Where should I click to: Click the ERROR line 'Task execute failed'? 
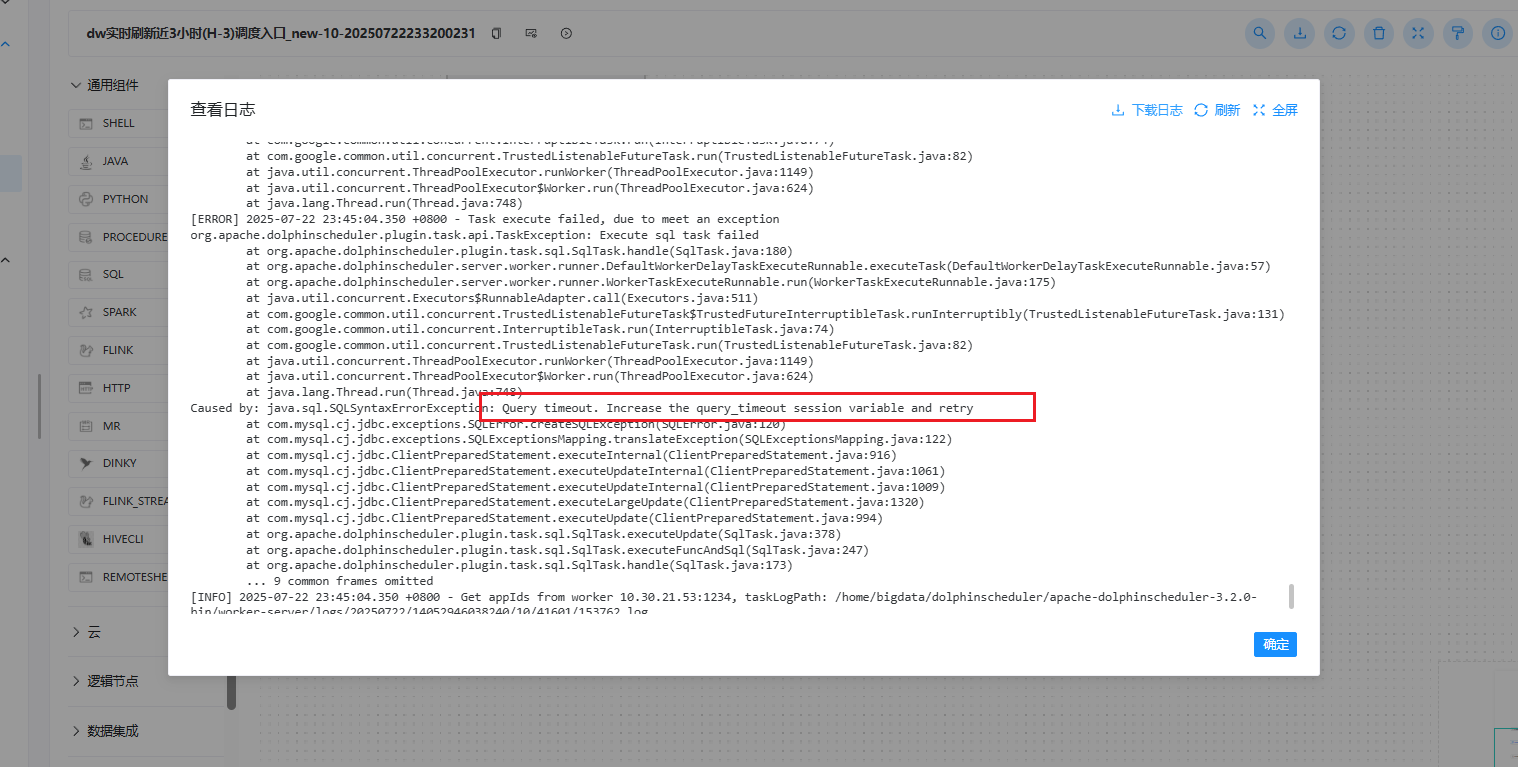[485, 219]
